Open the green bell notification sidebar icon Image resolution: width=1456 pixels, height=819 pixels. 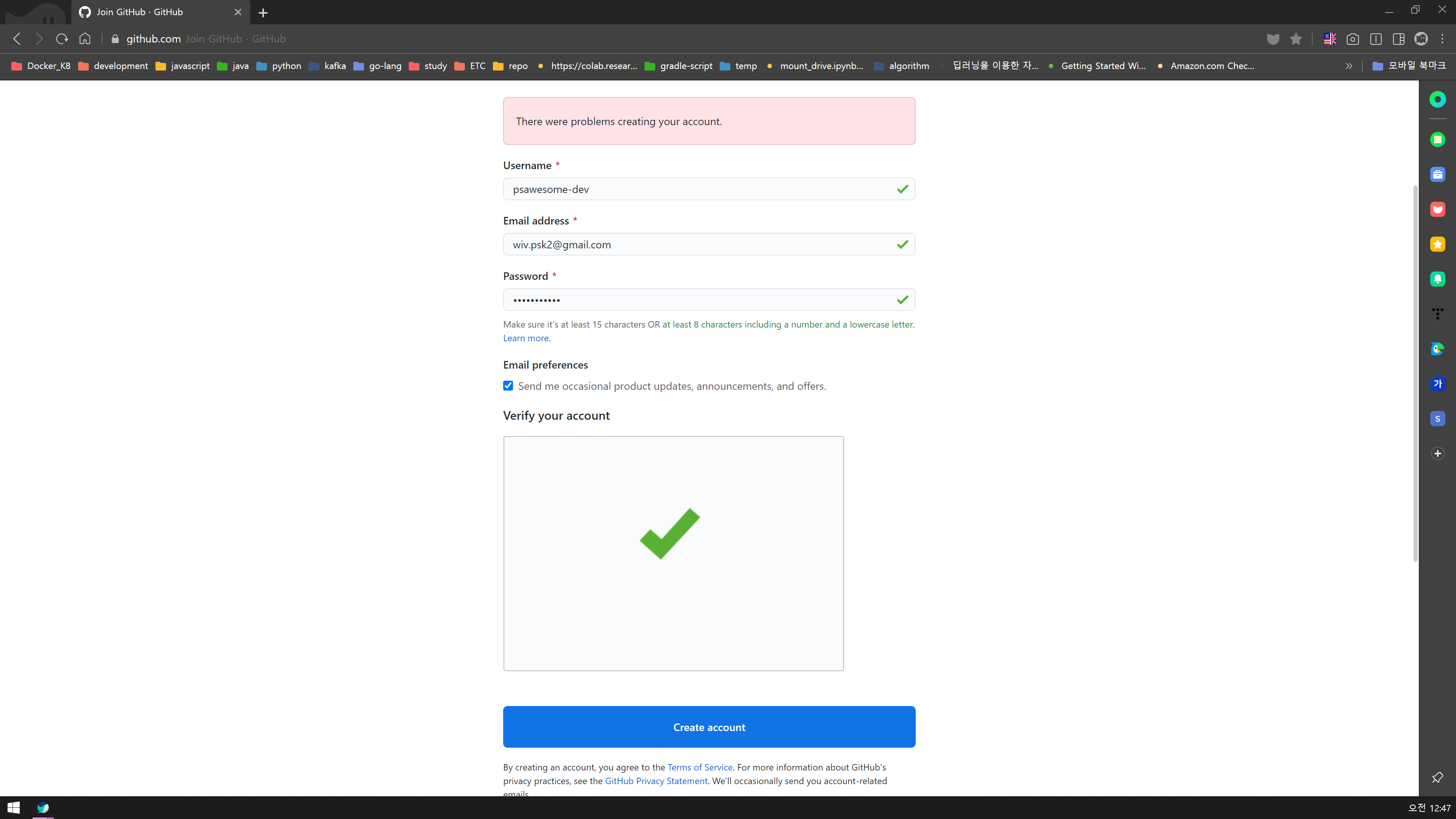[1437, 279]
